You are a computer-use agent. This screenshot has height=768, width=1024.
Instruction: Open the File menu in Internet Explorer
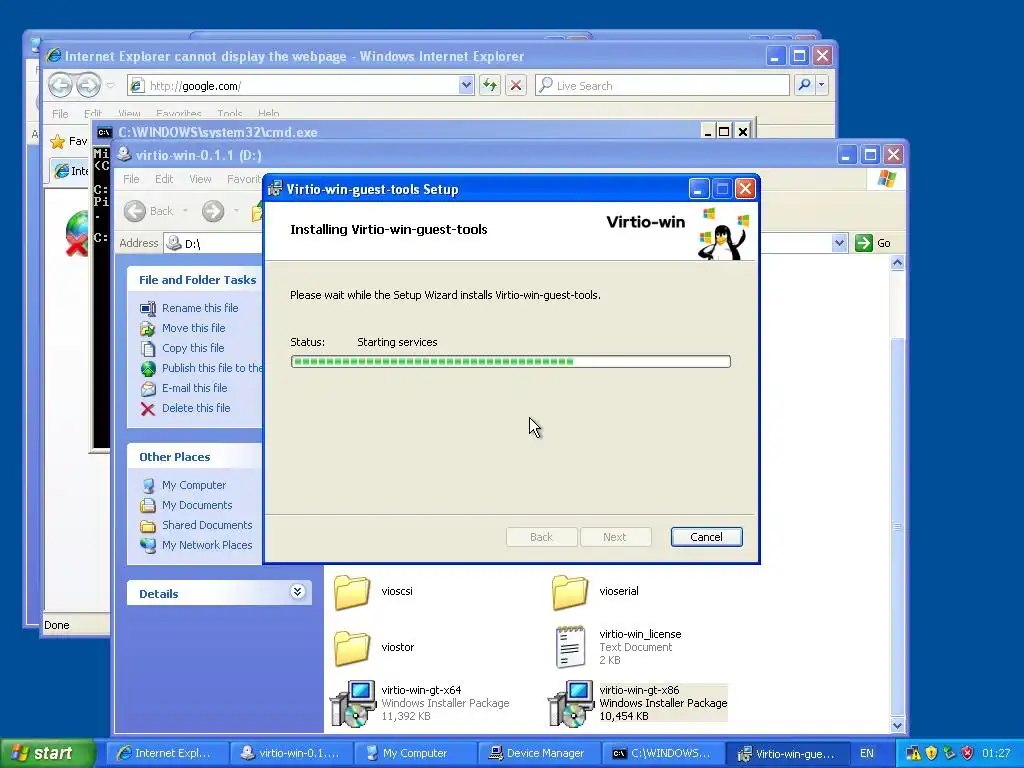[x=60, y=114]
